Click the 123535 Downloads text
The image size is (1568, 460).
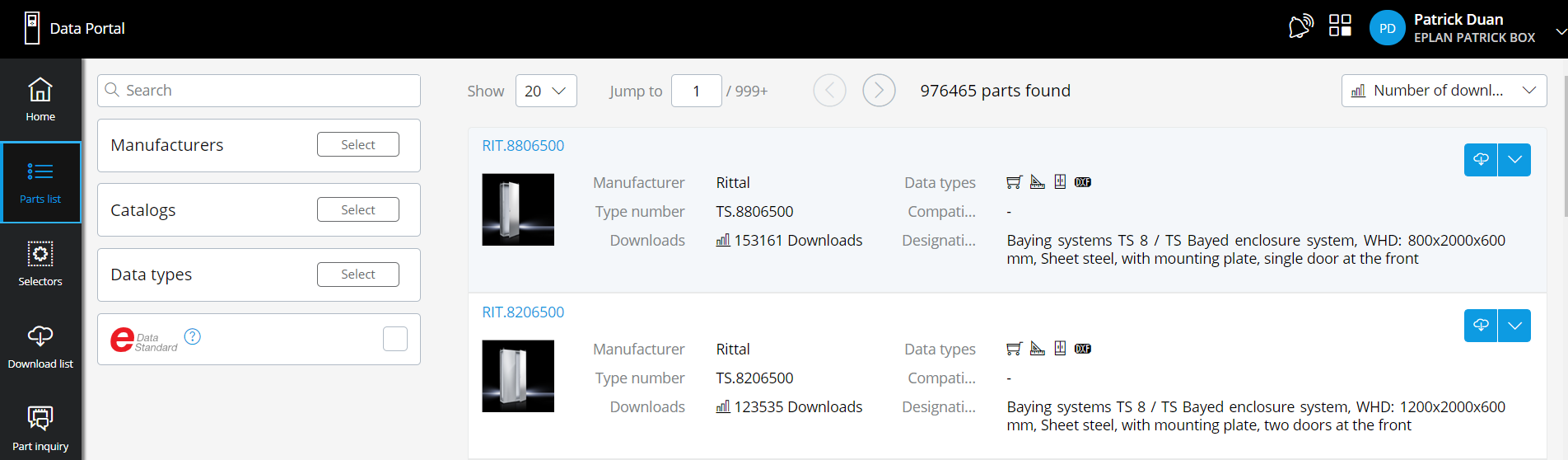[x=798, y=407]
